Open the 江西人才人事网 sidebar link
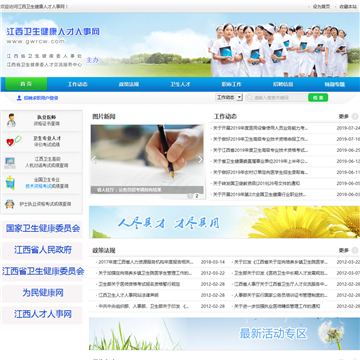360x360 pixels. coord(42,314)
